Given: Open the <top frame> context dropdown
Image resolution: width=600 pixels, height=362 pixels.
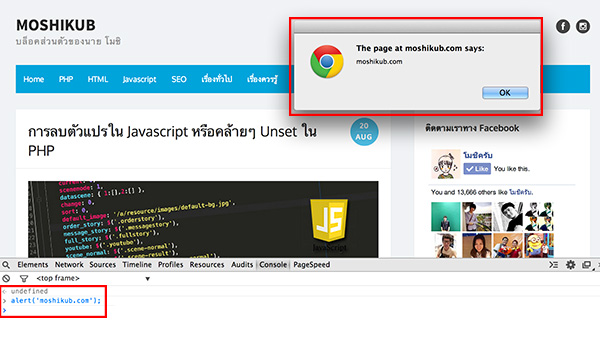Looking at the screenshot, I should (x=93, y=279).
